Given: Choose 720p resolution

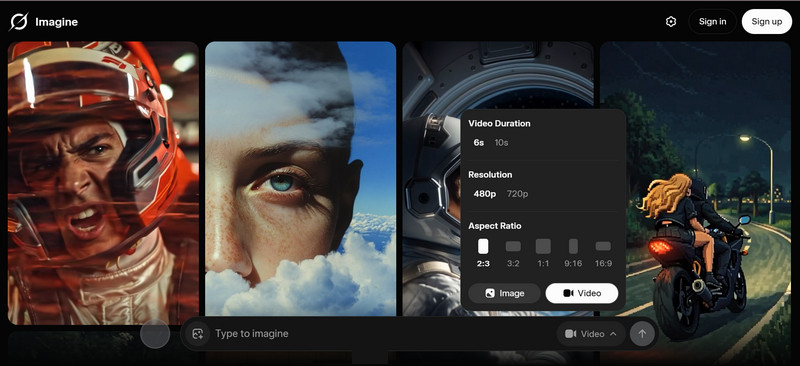Looking at the screenshot, I should pos(517,193).
